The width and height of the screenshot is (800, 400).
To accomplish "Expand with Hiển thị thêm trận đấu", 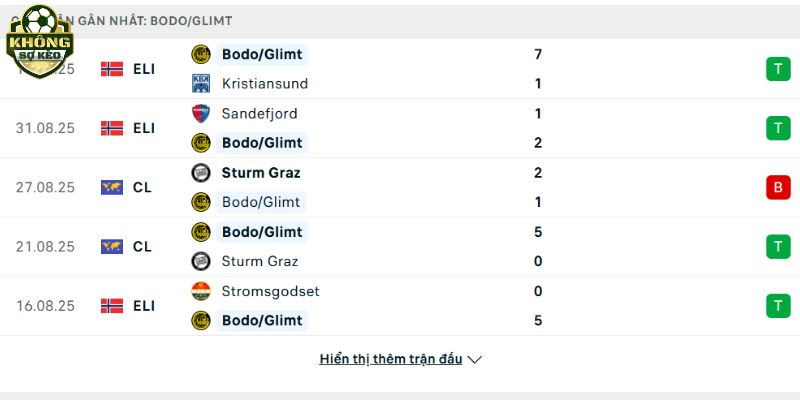I will [x=391, y=359].
